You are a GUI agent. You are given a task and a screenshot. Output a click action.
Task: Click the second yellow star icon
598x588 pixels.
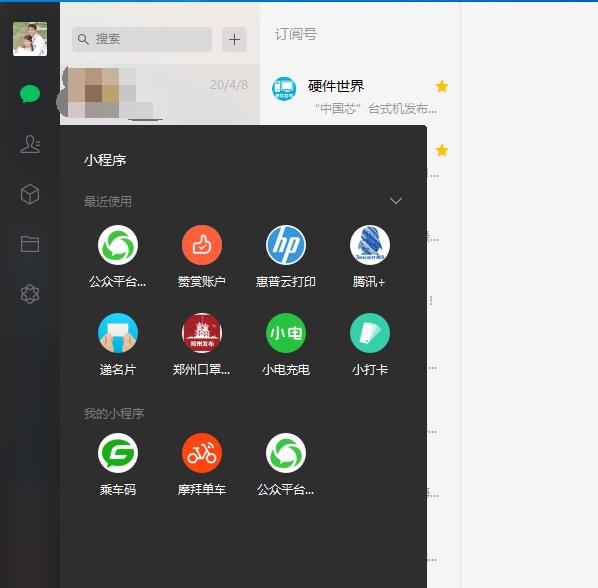[x=442, y=151]
